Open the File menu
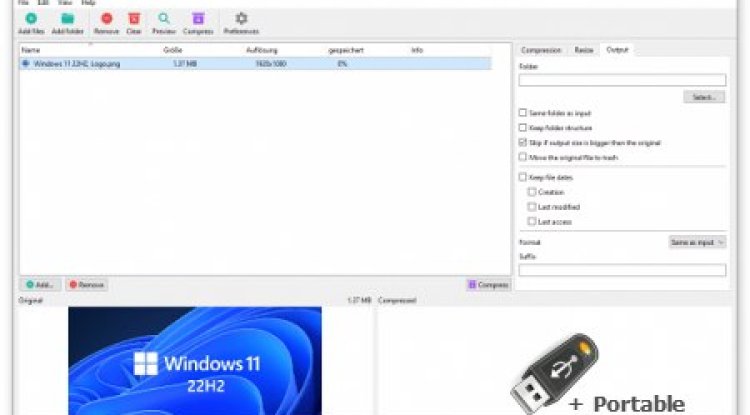 tap(23, 3)
